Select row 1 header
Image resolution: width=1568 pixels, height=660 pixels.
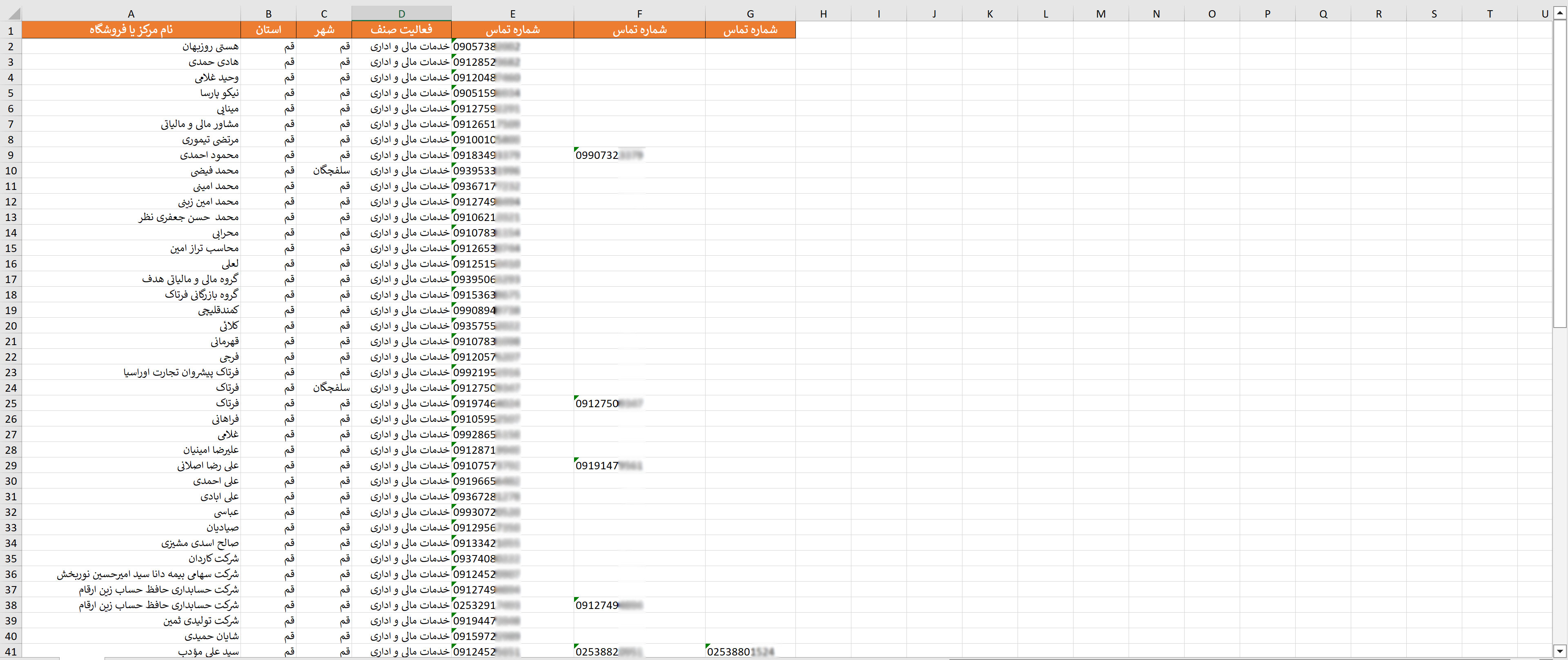tap(11, 30)
